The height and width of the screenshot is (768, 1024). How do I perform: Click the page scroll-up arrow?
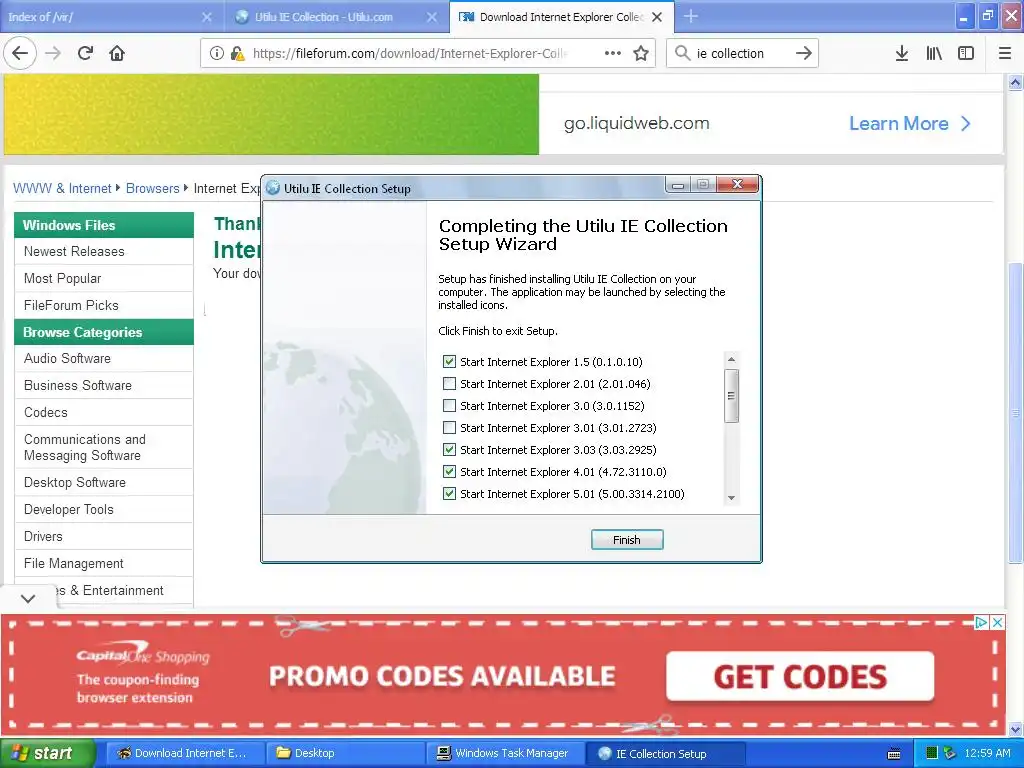(x=1015, y=82)
